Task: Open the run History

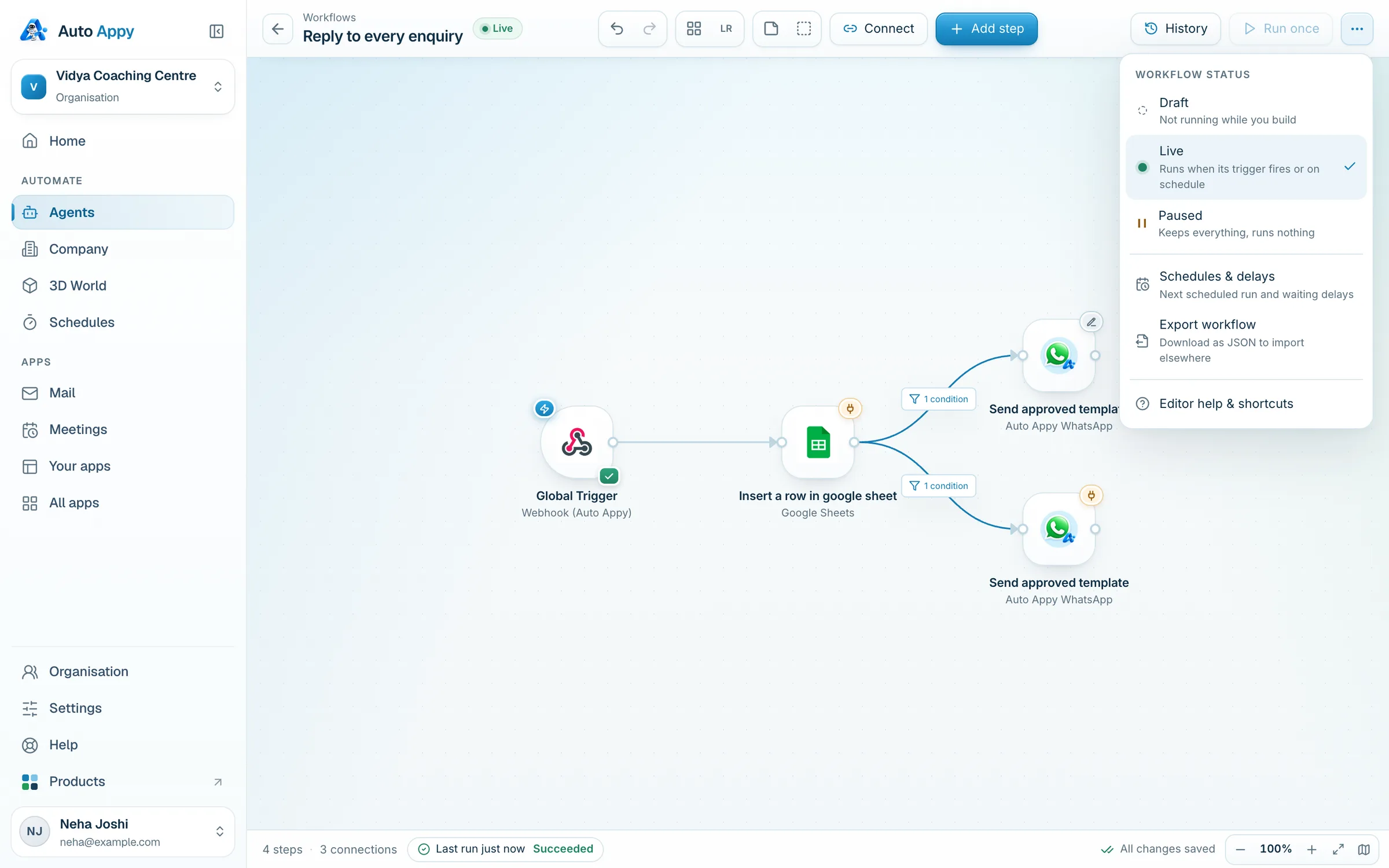Action: [x=1175, y=28]
